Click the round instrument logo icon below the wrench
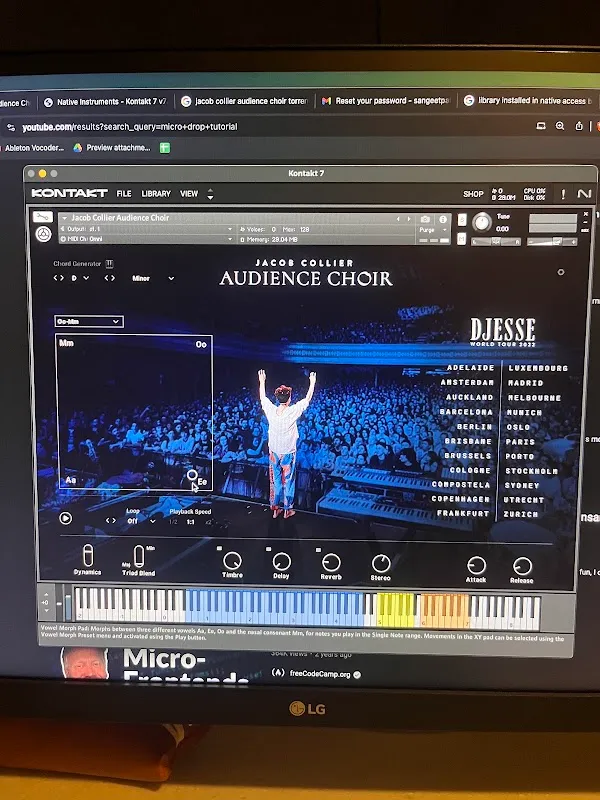 click(x=44, y=234)
